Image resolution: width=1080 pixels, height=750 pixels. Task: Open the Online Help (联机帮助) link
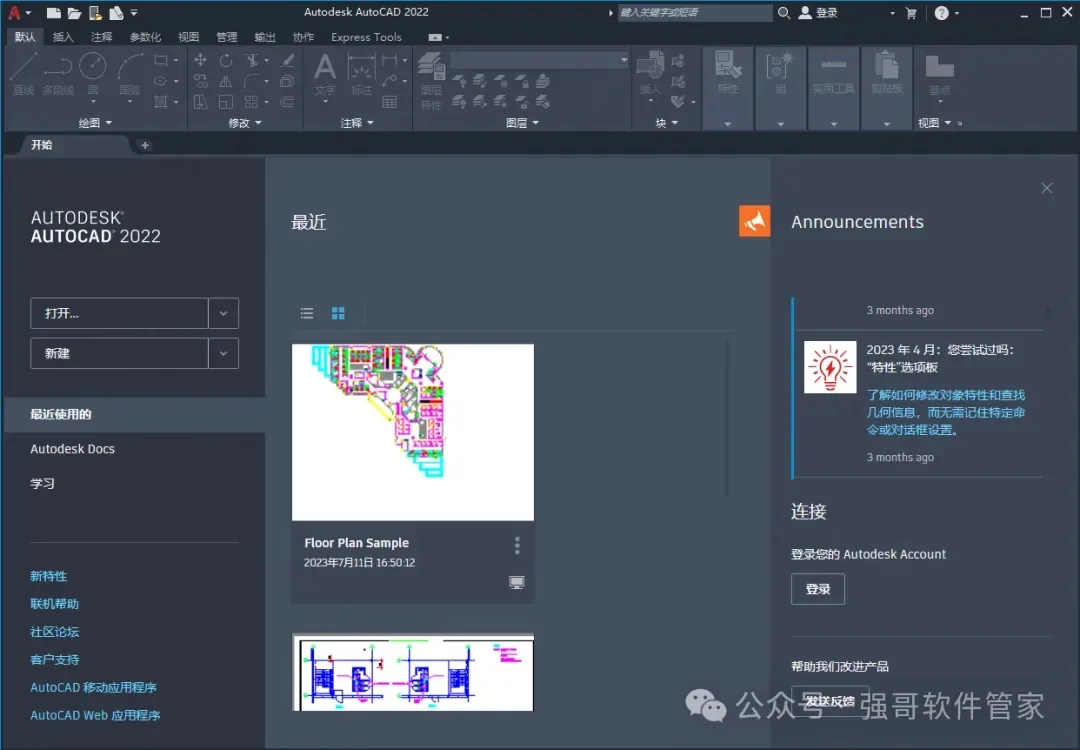[54, 604]
